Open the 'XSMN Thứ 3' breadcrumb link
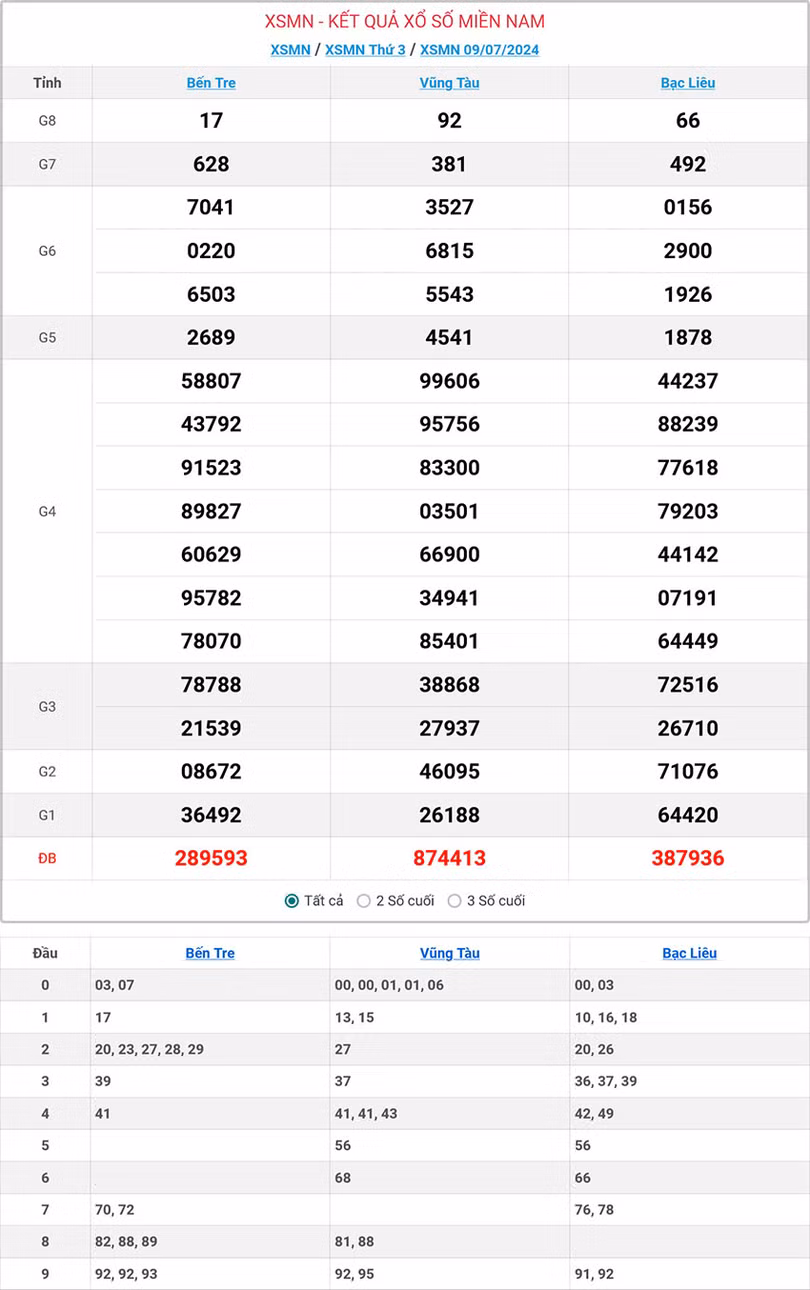 (x=365, y=50)
